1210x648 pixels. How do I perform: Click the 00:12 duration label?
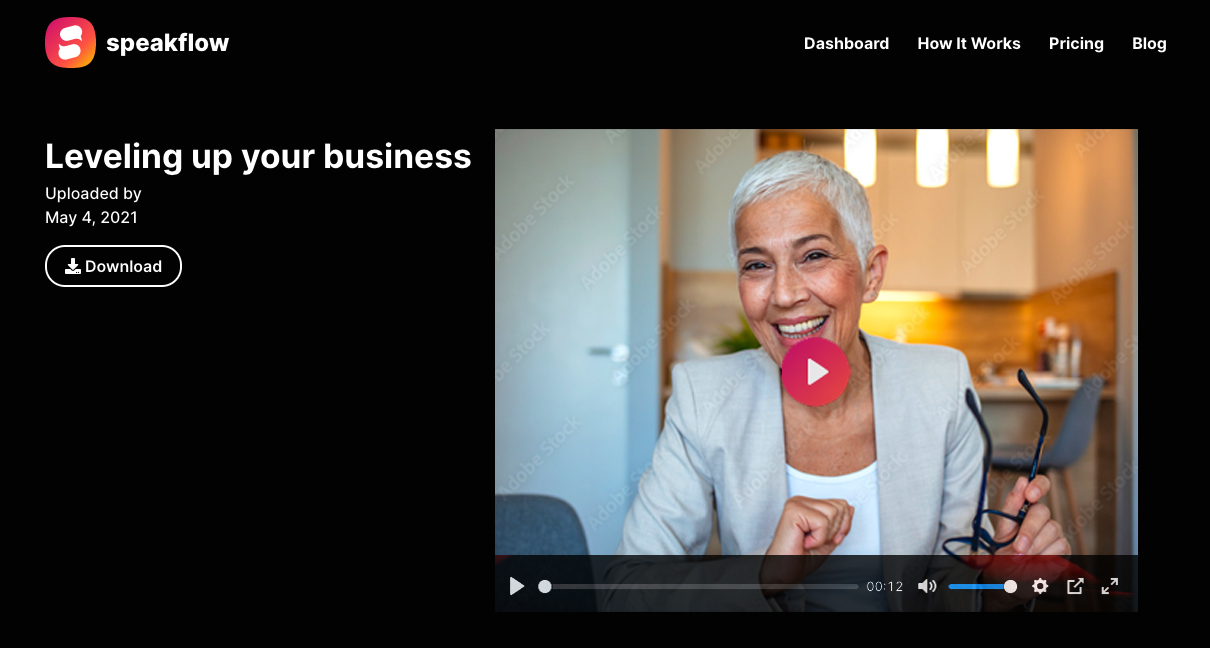click(885, 587)
